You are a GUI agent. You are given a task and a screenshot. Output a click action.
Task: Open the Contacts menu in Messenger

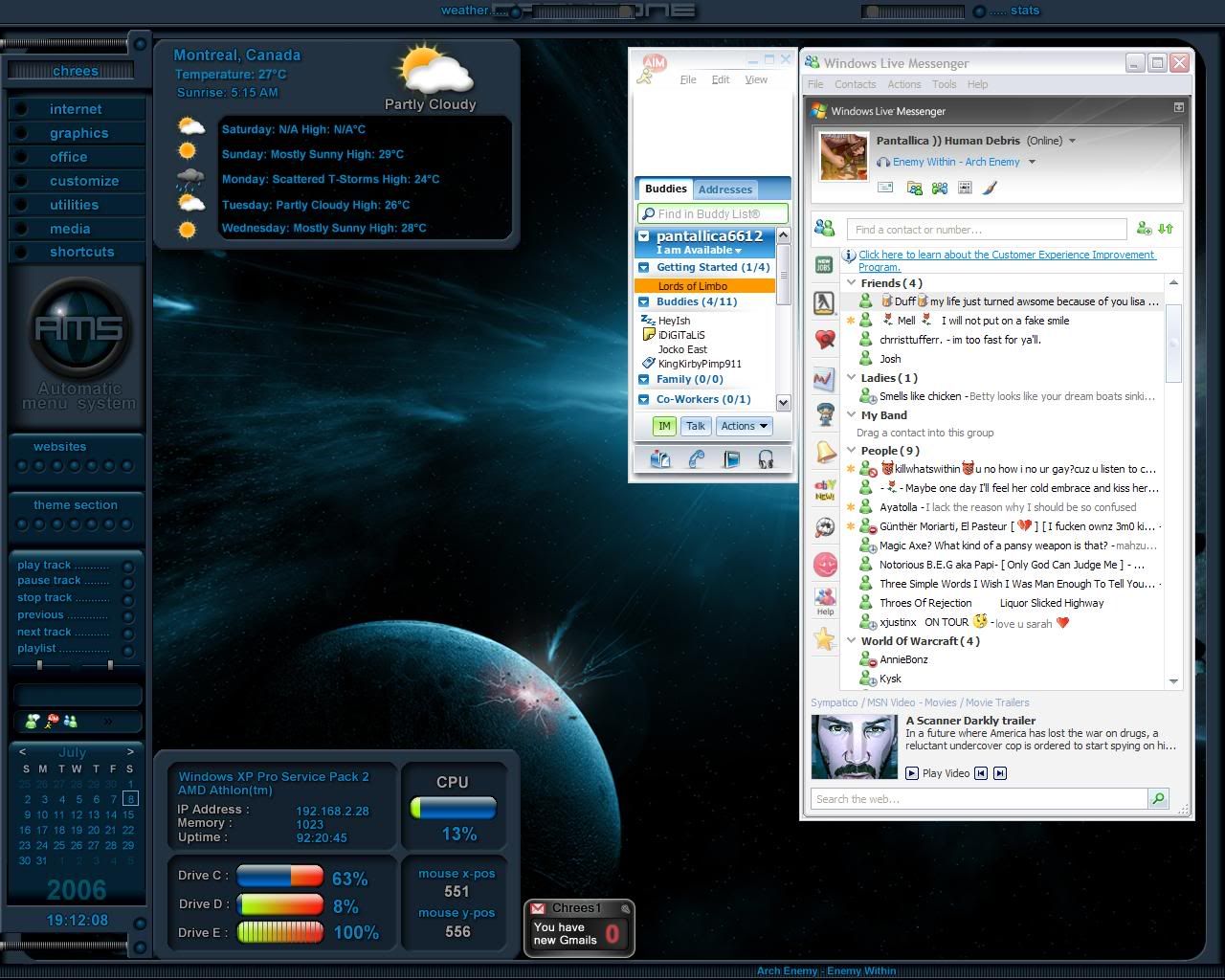(855, 84)
